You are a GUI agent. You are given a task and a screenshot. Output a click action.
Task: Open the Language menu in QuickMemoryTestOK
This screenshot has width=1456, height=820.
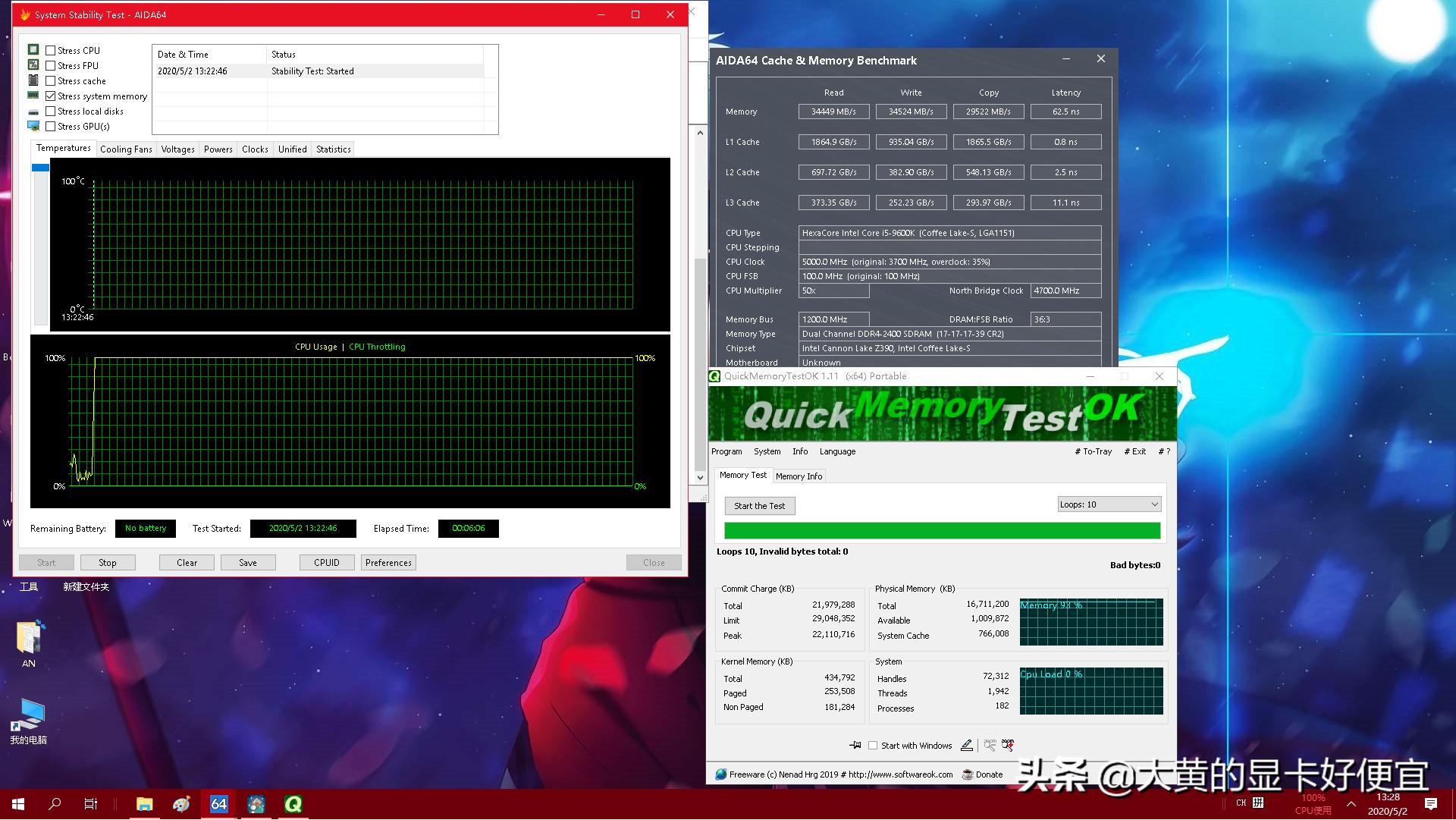pyautogui.click(x=836, y=451)
